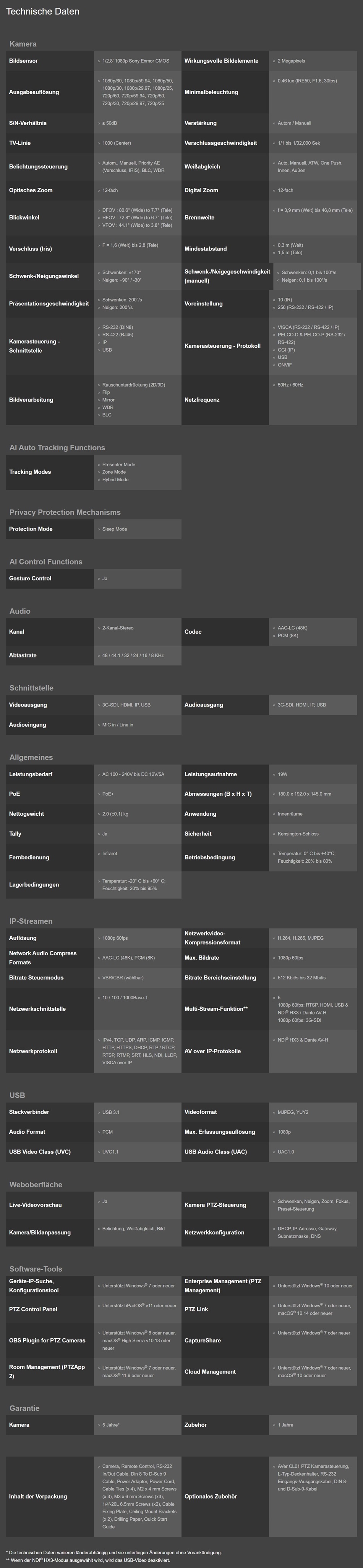Click the 'OBS Plugin for PTZ Cameras' label

(47, 1341)
